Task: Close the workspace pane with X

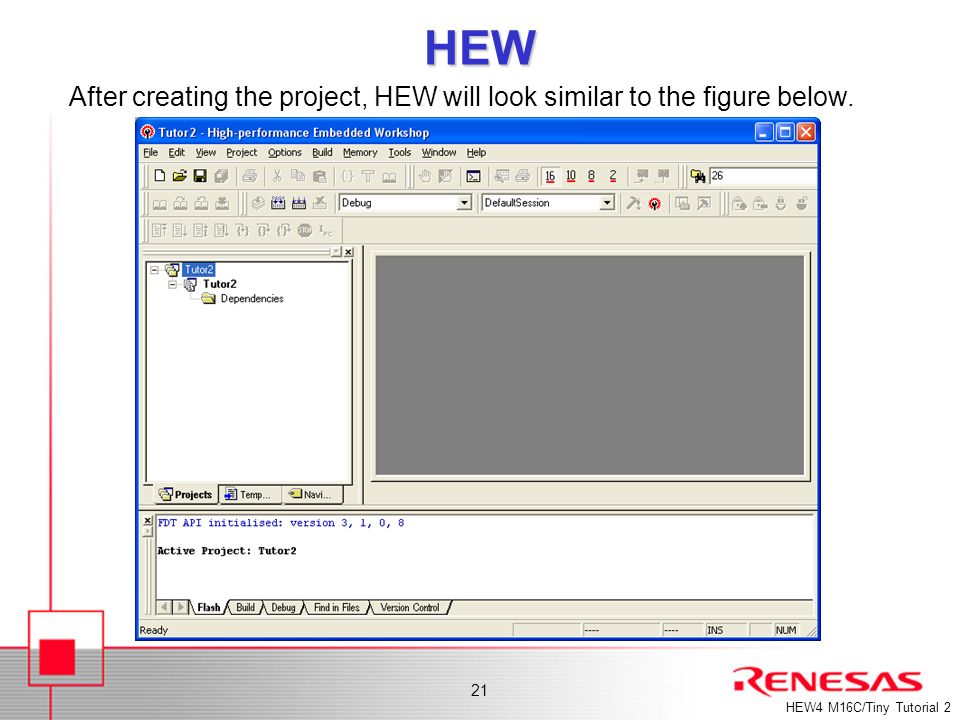Action: [x=348, y=252]
